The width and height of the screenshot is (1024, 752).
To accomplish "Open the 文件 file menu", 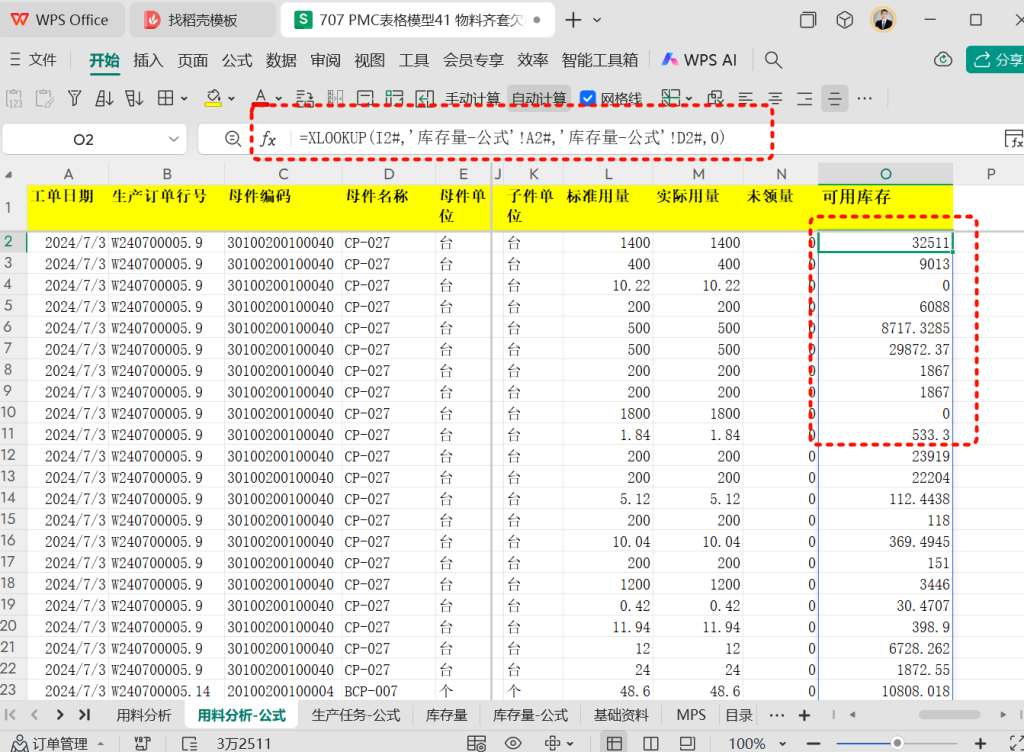I will (34, 60).
